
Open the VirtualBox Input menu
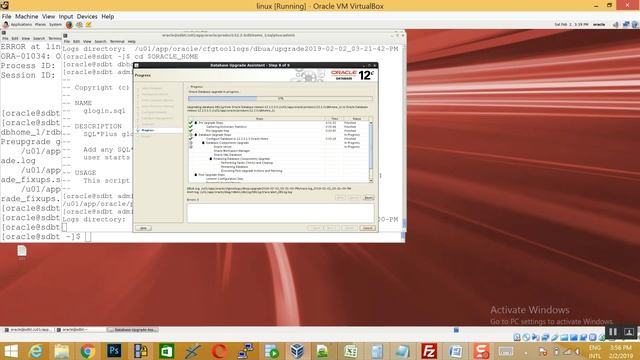pos(66,16)
